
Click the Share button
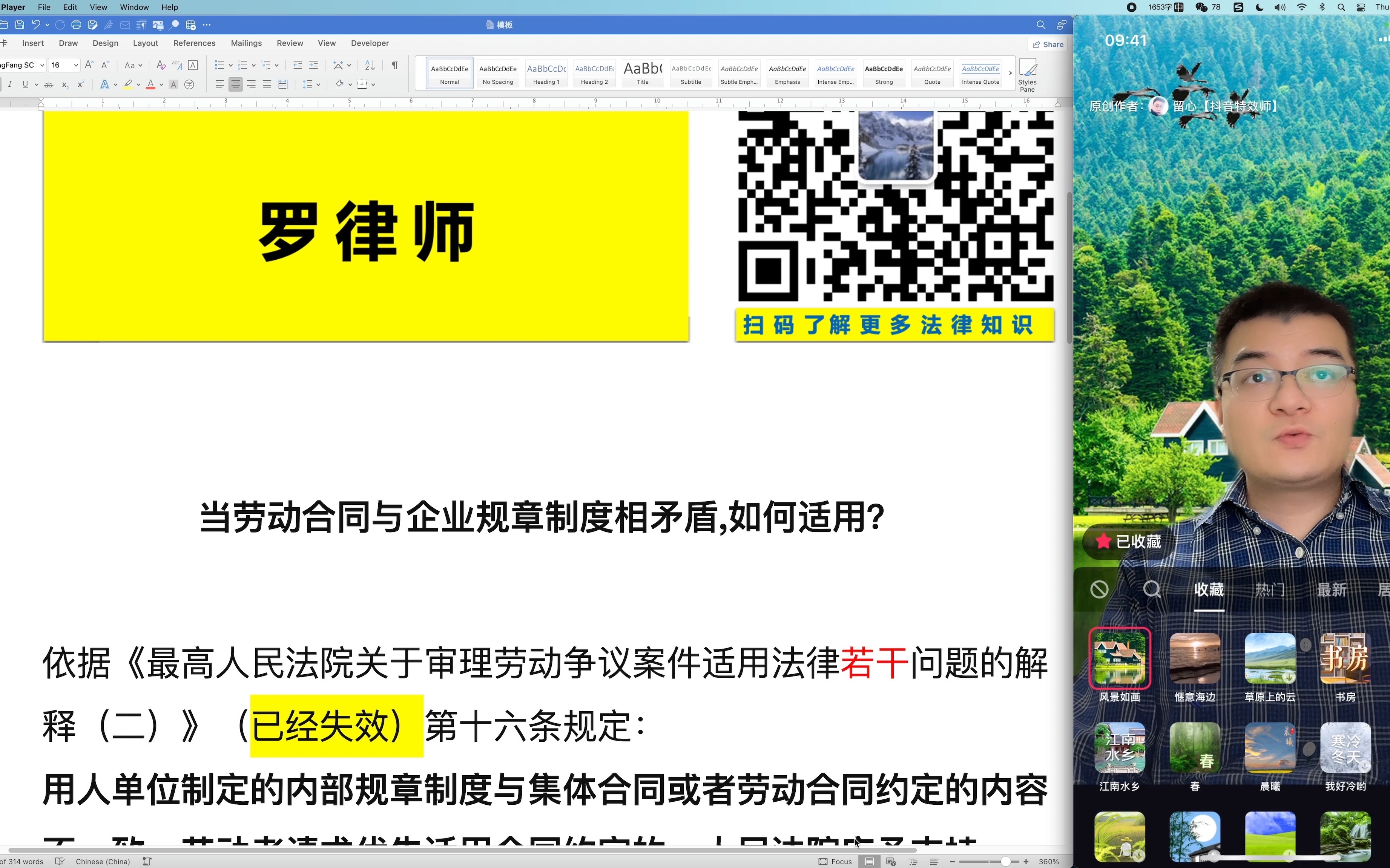click(1048, 44)
